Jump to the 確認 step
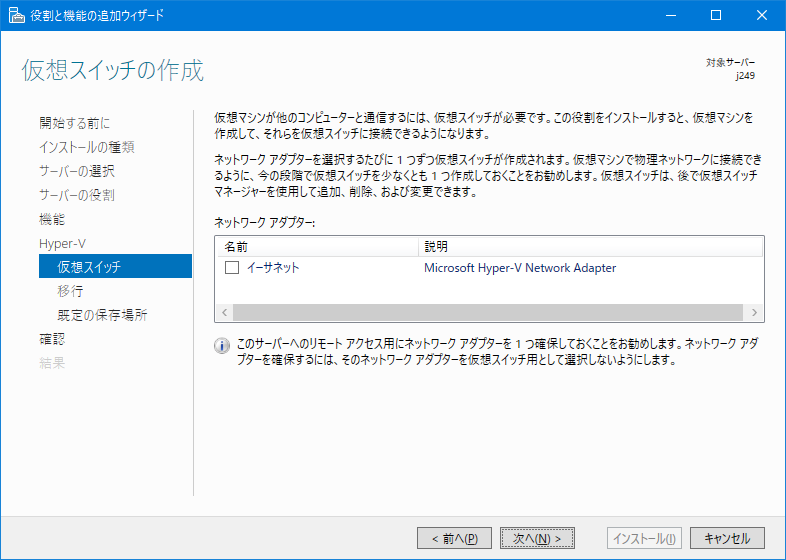 point(52,339)
